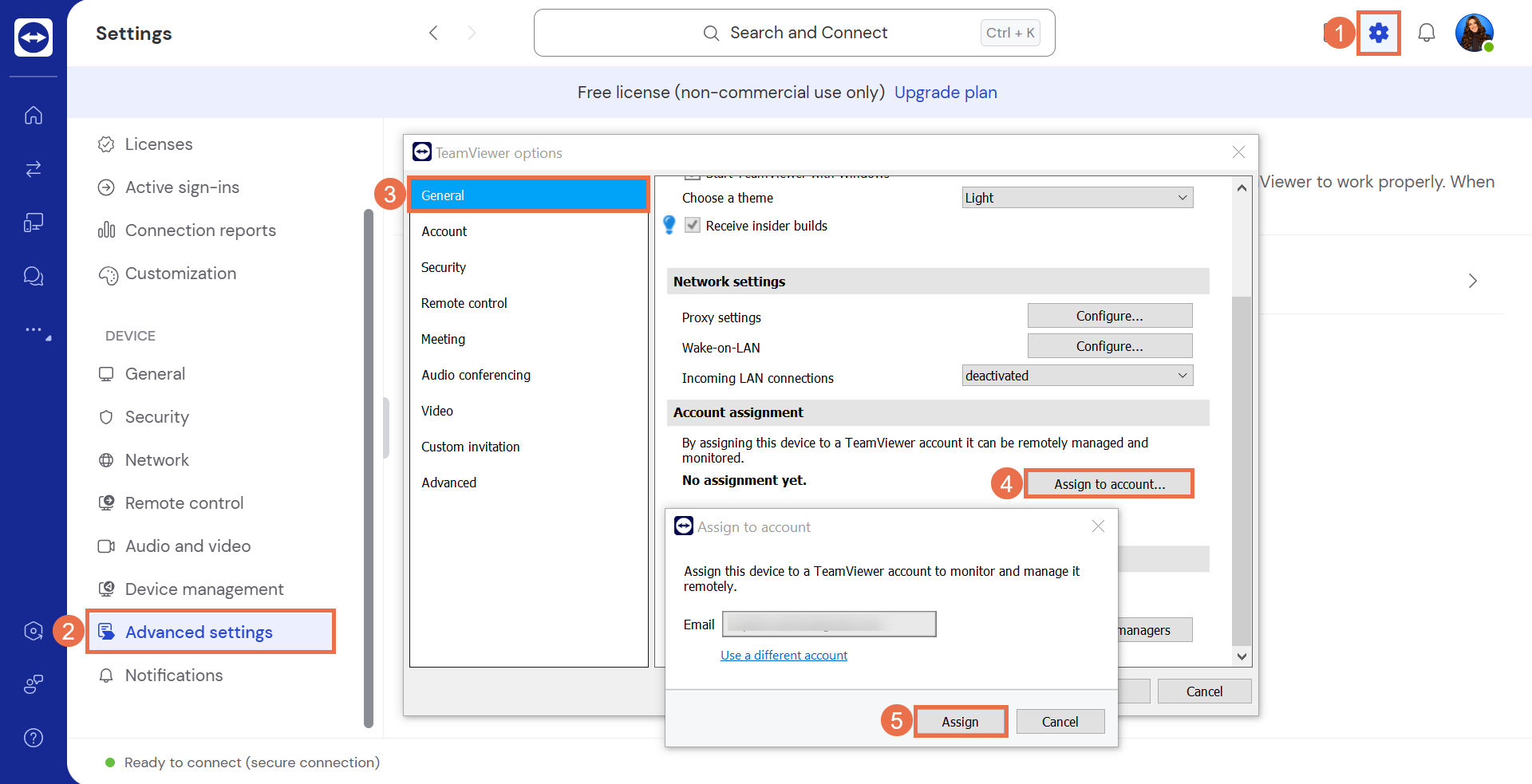Open the Choose a theme dropdown
The height and width of the screenshot is (784, 1532).
(1077, 198)
